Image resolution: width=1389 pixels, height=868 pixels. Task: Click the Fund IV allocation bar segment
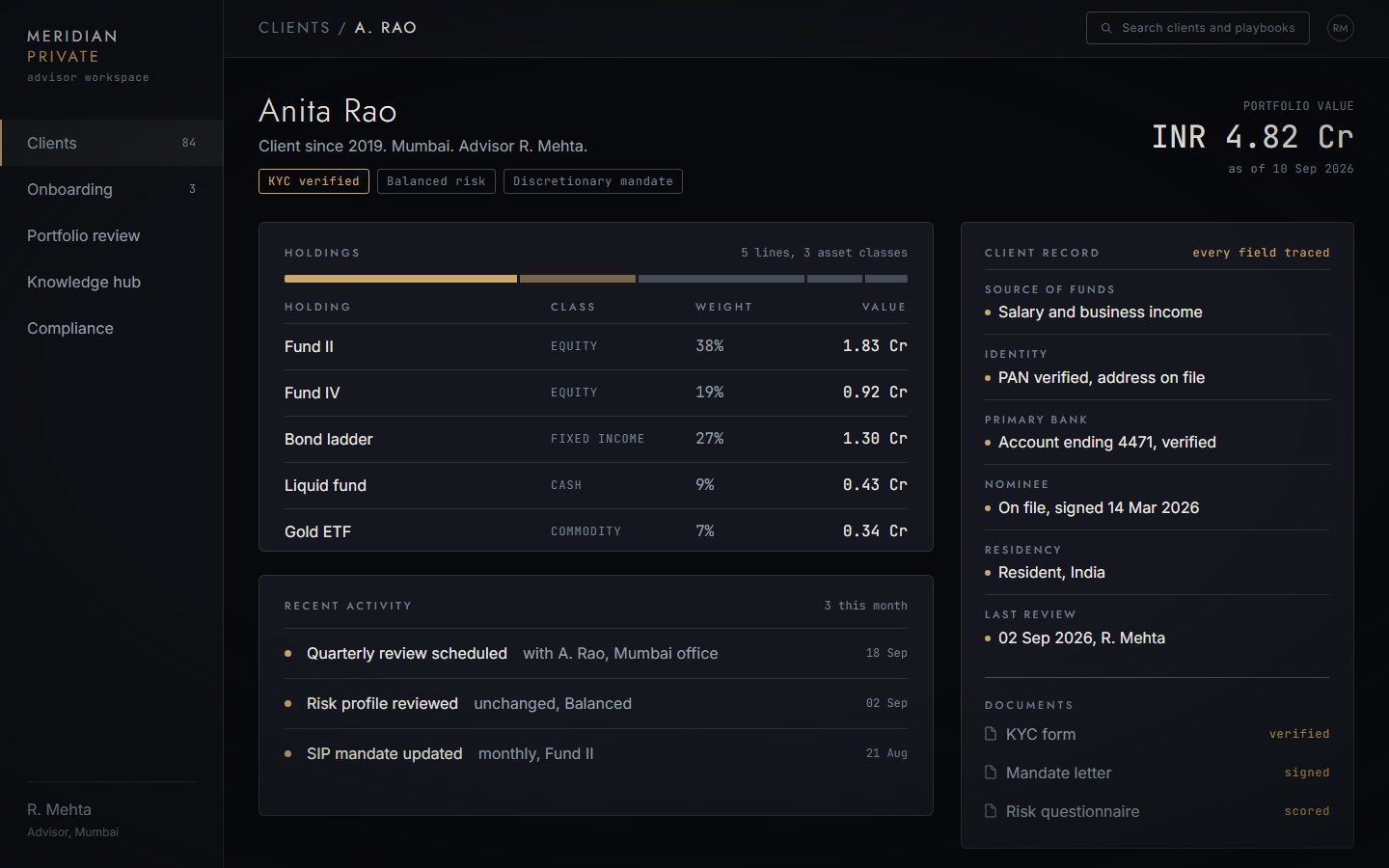(x=578, y=279)
